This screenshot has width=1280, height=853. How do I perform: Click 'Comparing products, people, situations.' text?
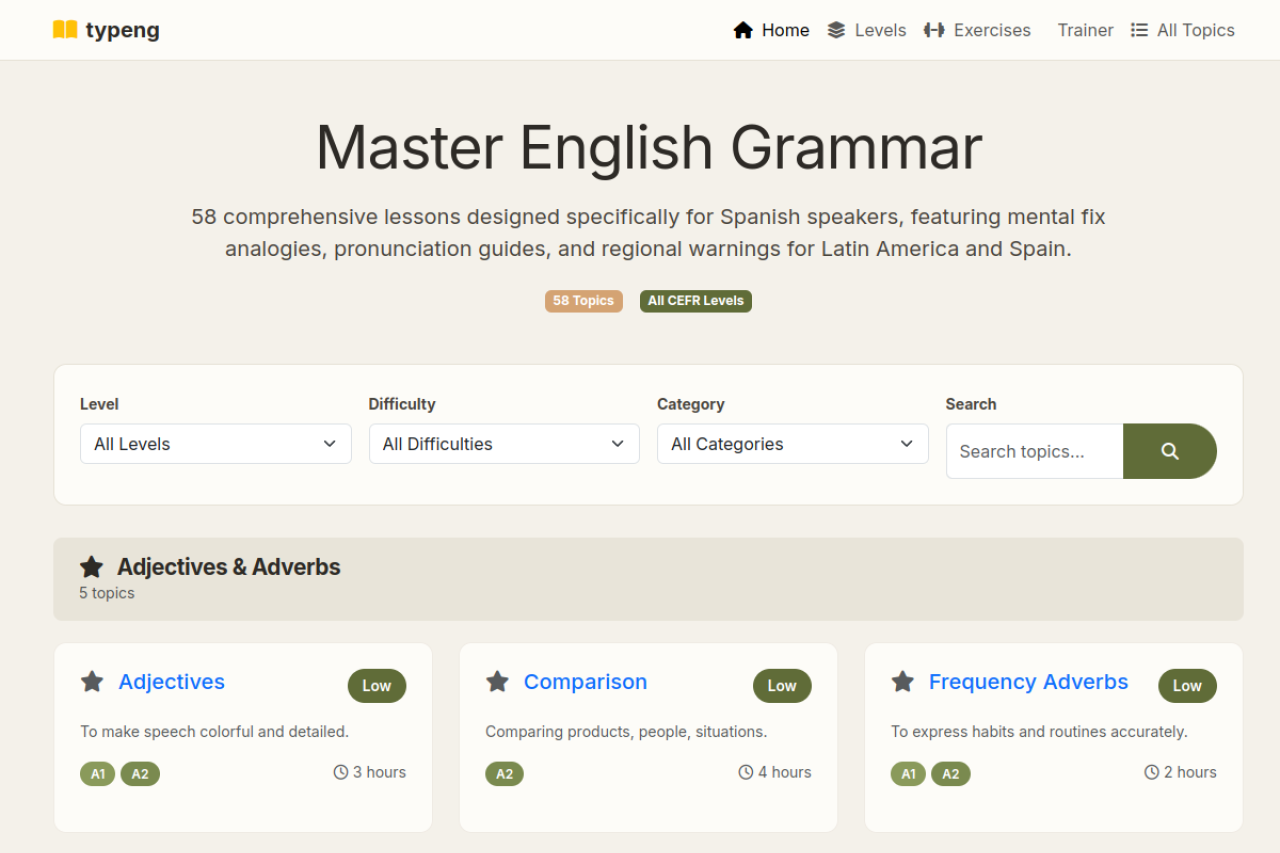(626, 732)
